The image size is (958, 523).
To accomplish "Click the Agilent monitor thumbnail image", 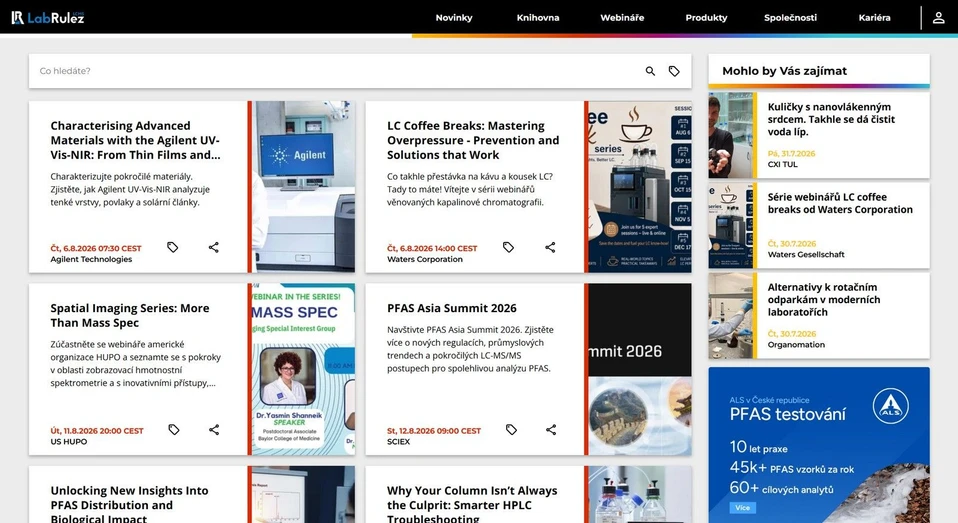I will [304, 186].
